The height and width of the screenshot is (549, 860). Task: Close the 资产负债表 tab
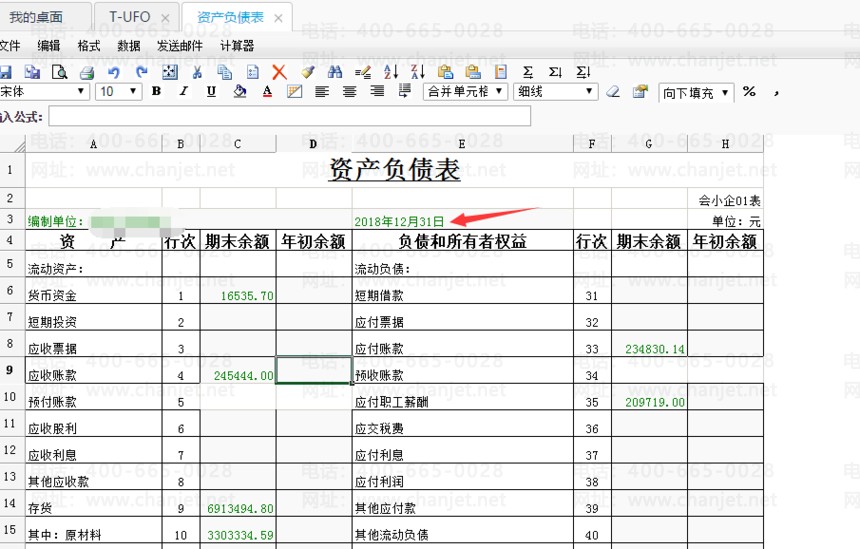278,19
